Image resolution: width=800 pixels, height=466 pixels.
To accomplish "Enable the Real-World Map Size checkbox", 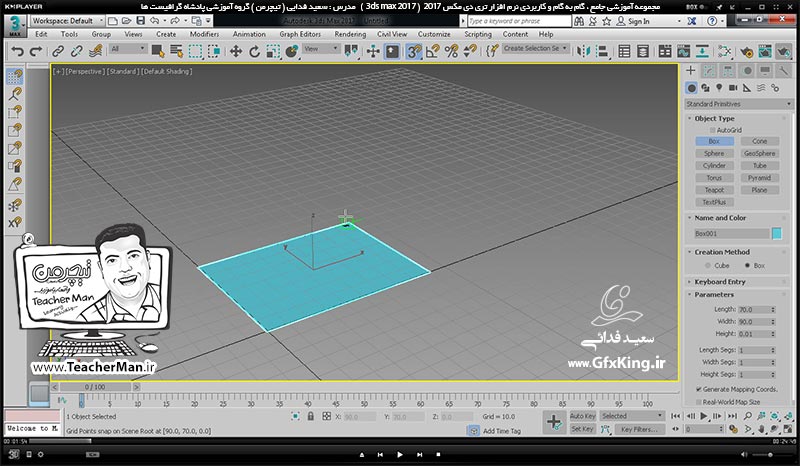I will pyautogui.click(x=699, y=402).
